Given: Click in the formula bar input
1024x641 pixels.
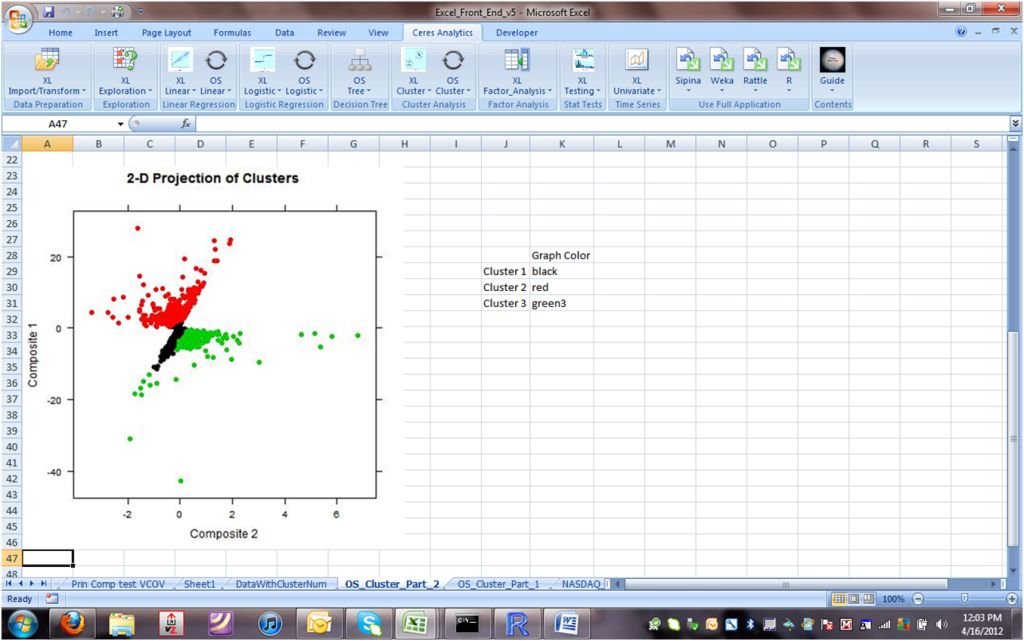Looking at the screenshot, I should coord(601,123).
